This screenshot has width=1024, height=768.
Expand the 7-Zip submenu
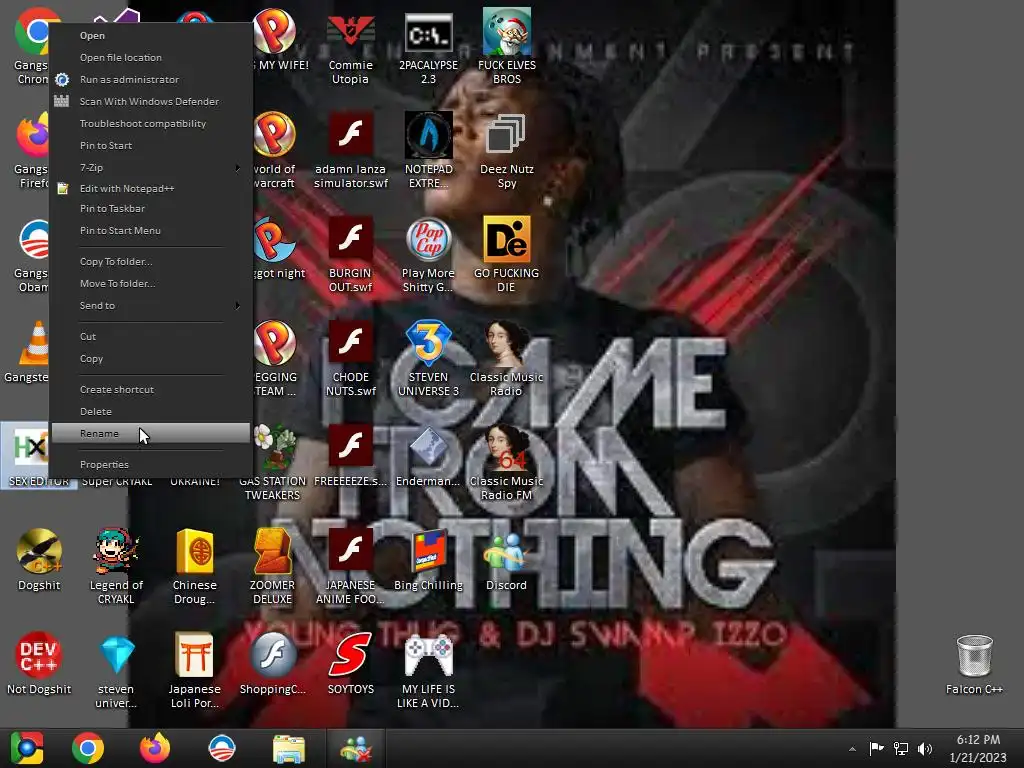(x=151, y=167)
